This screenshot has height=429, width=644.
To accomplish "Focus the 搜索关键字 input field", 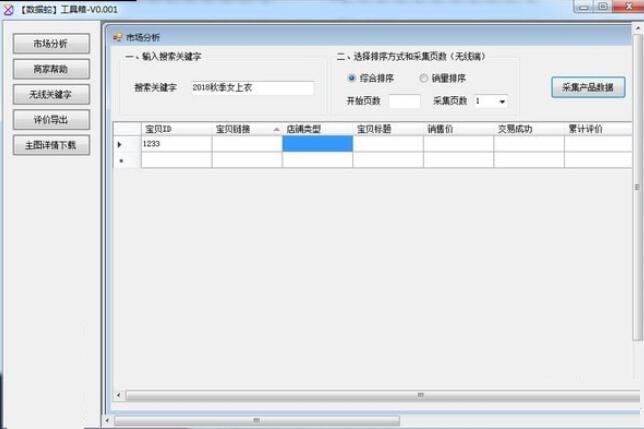I will (x=253, y=87).
